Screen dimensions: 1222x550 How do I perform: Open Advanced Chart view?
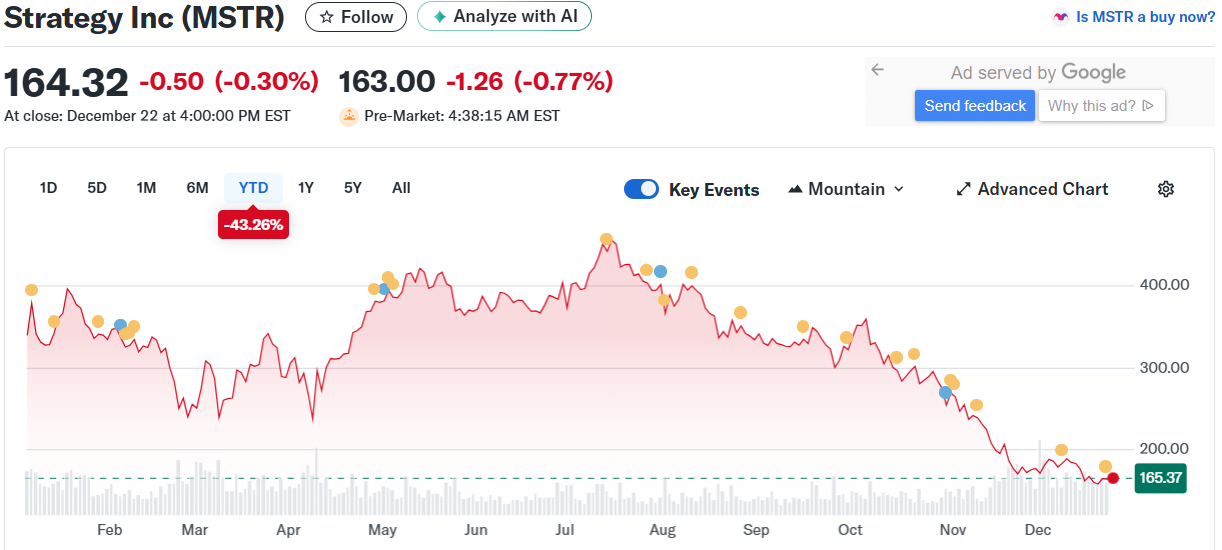pyautogui.click(x=1032, y=189)
